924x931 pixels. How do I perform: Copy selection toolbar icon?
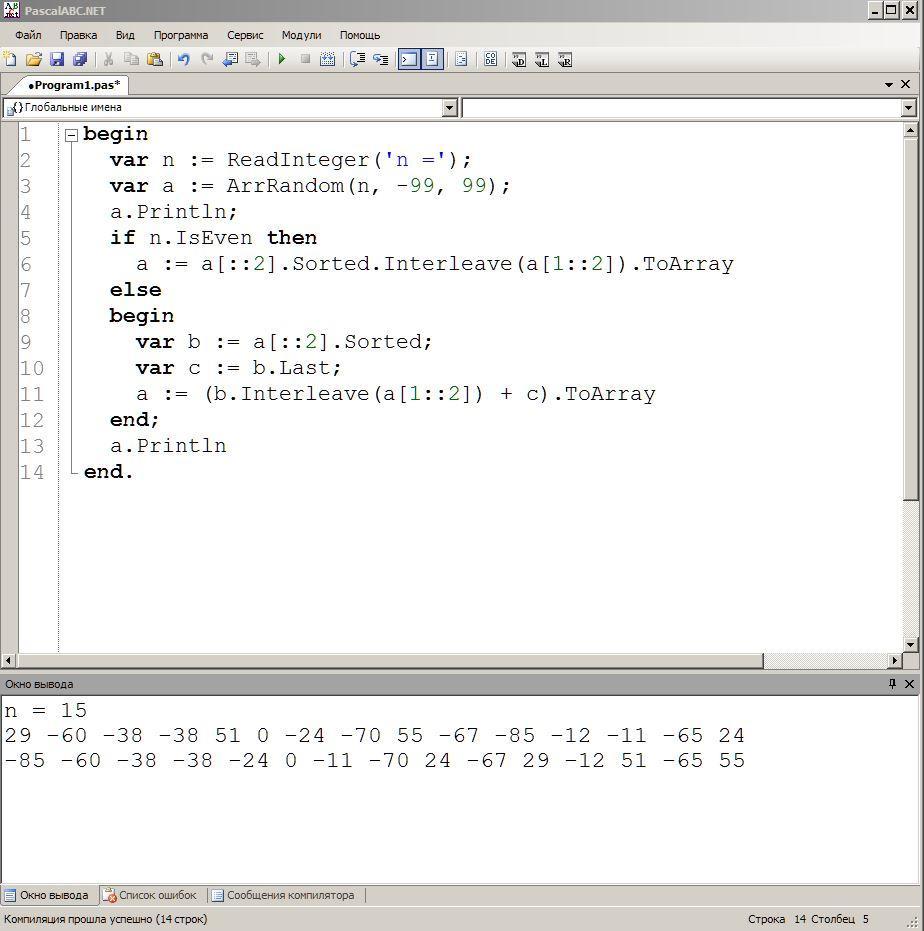[131, 59]
